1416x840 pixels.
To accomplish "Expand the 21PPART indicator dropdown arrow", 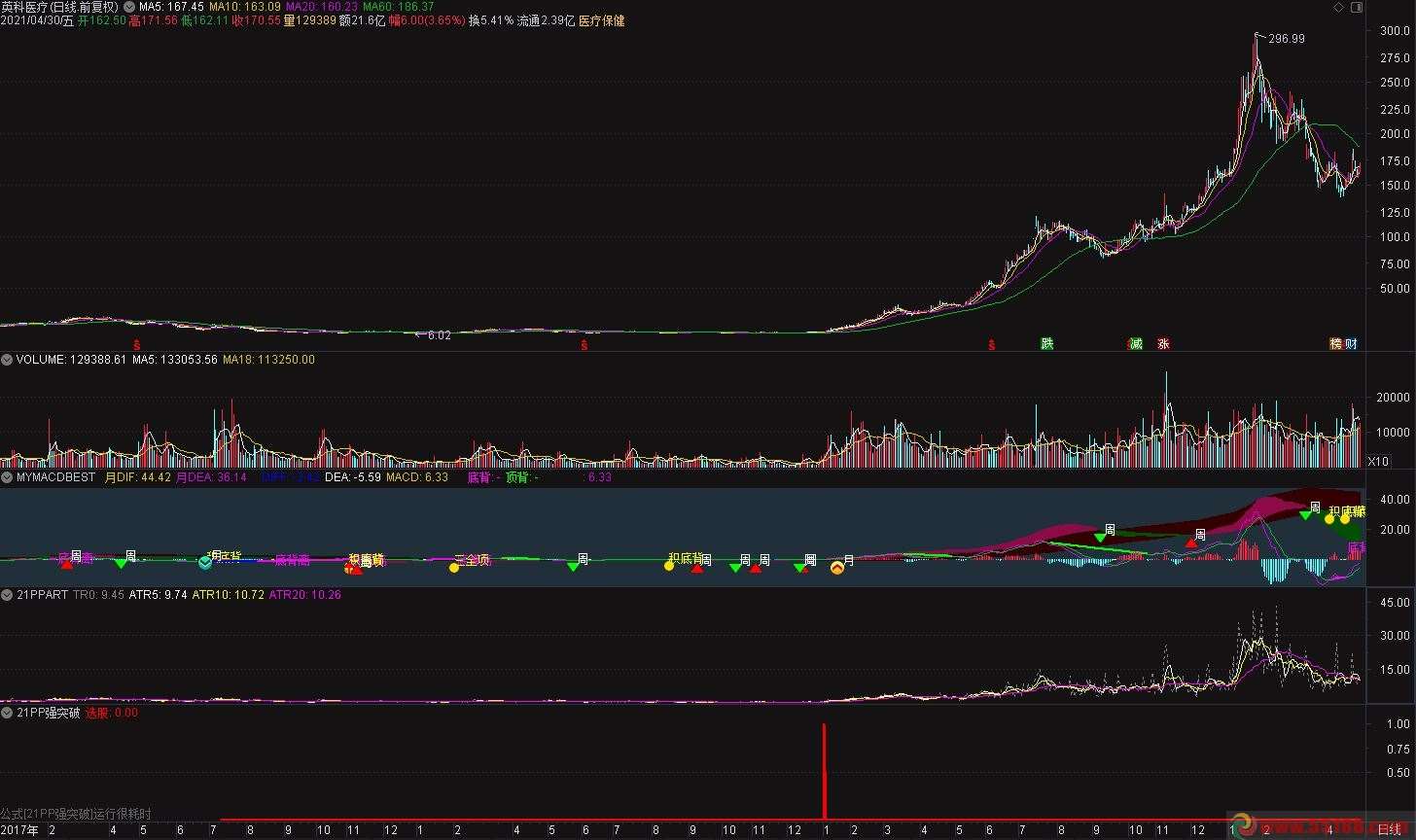I will (7, 593).
